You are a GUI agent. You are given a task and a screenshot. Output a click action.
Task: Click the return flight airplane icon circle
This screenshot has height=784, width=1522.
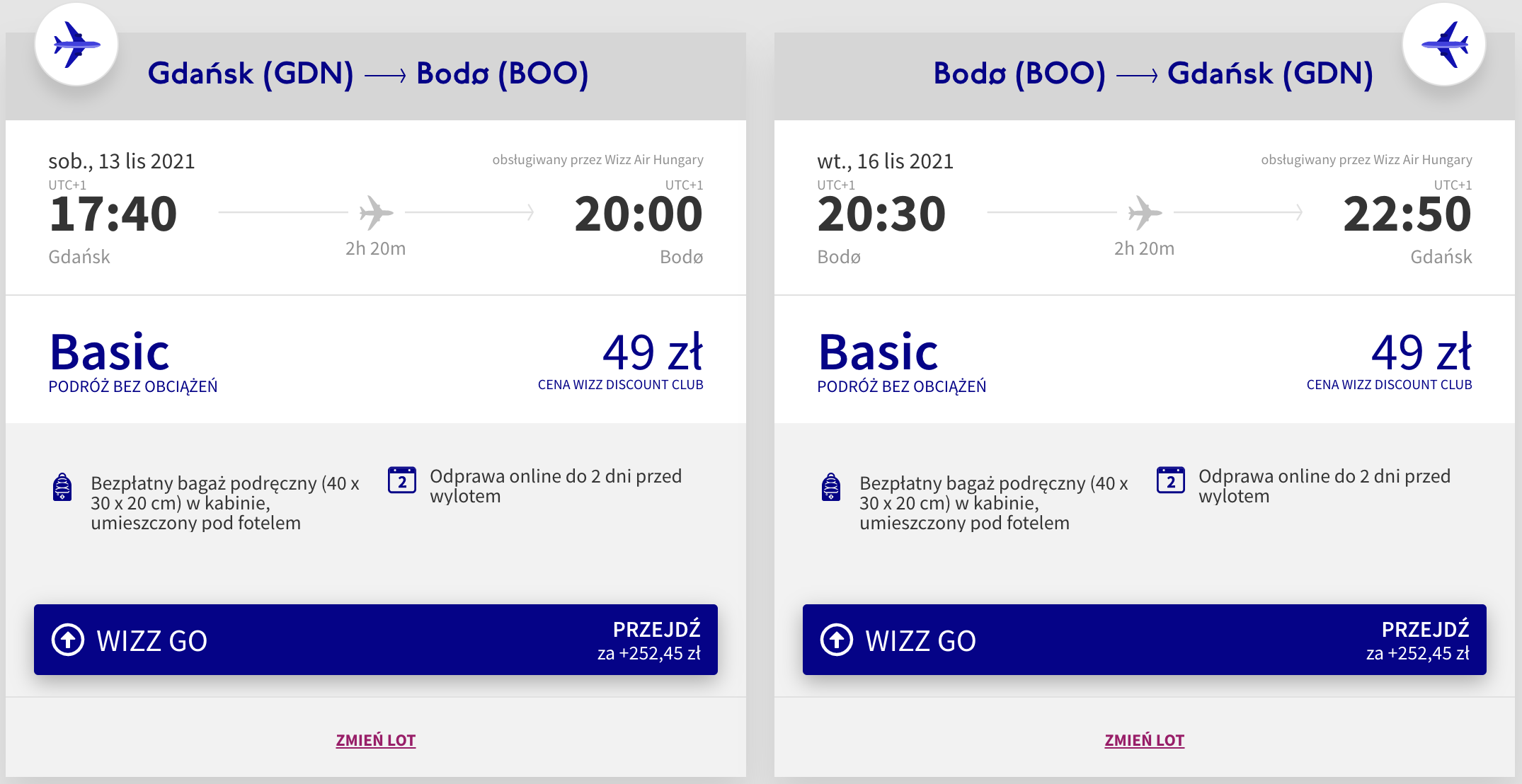(1443, 45)
